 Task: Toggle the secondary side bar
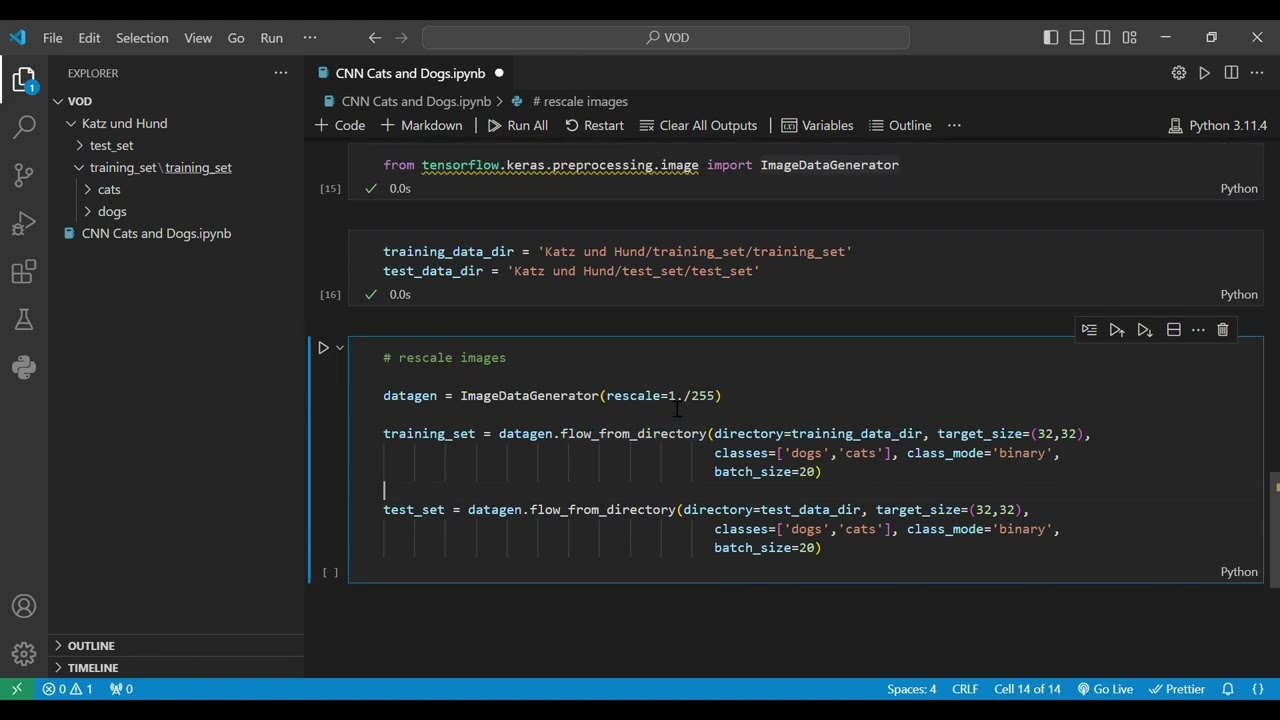click(x=1103, y=37)
